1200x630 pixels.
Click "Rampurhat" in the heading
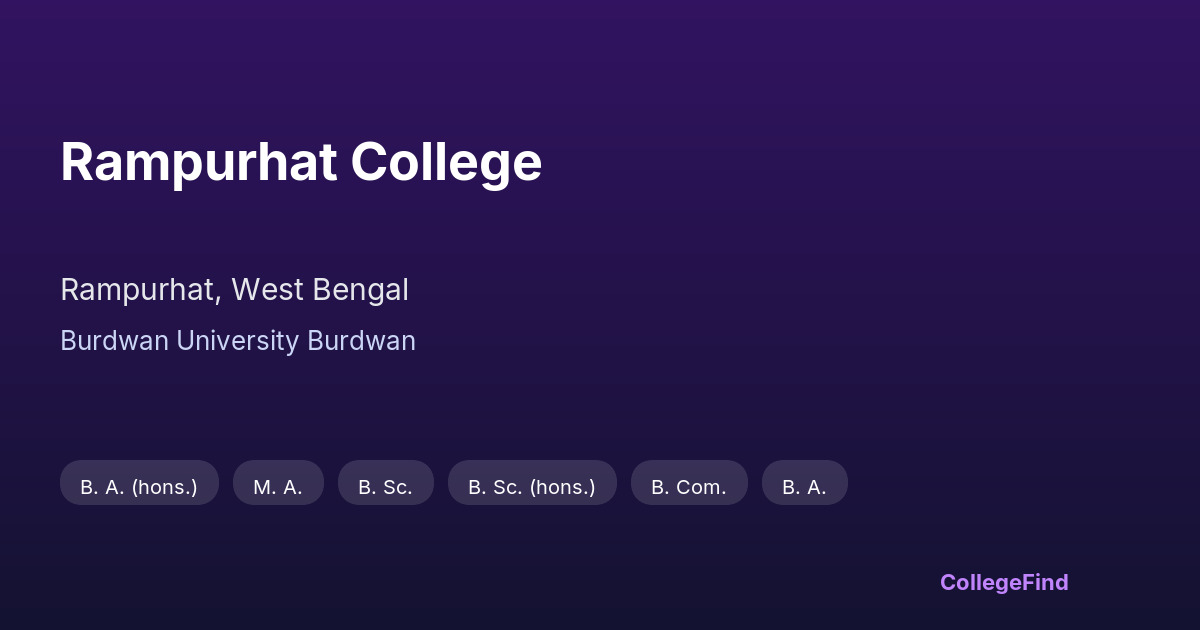(x=198, y=162)
